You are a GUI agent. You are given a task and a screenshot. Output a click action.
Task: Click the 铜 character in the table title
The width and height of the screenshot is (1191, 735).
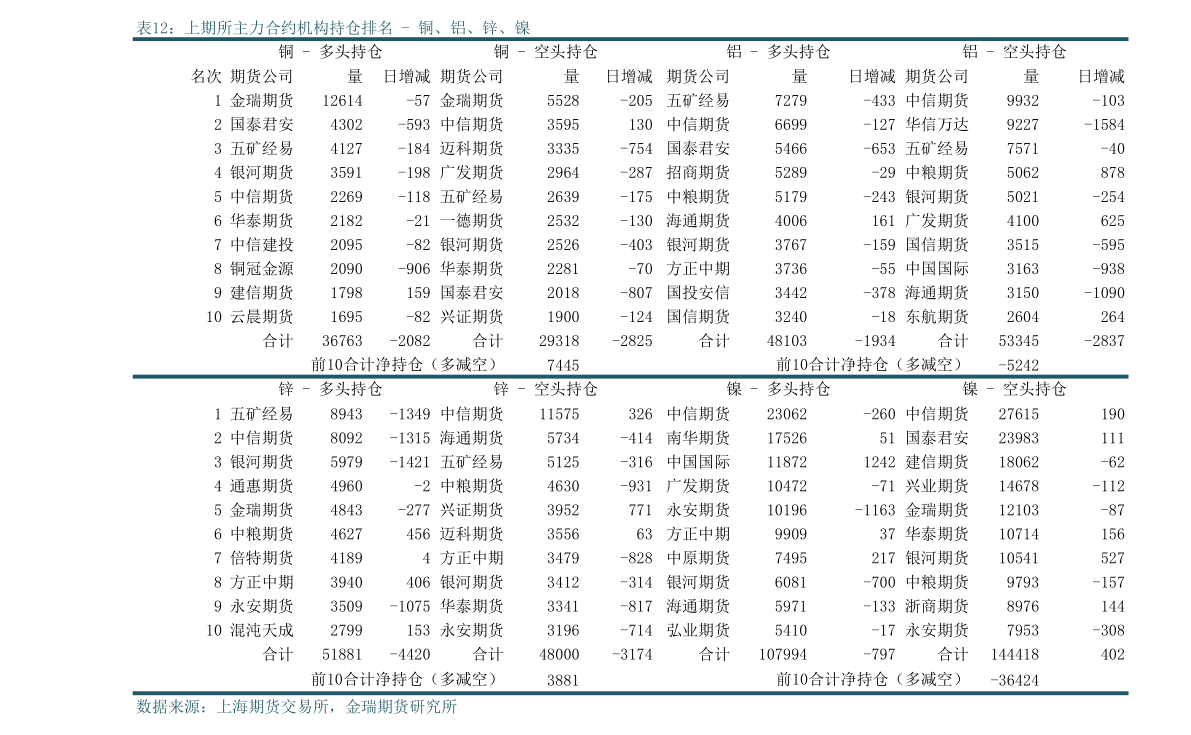[x=425, y=28]
